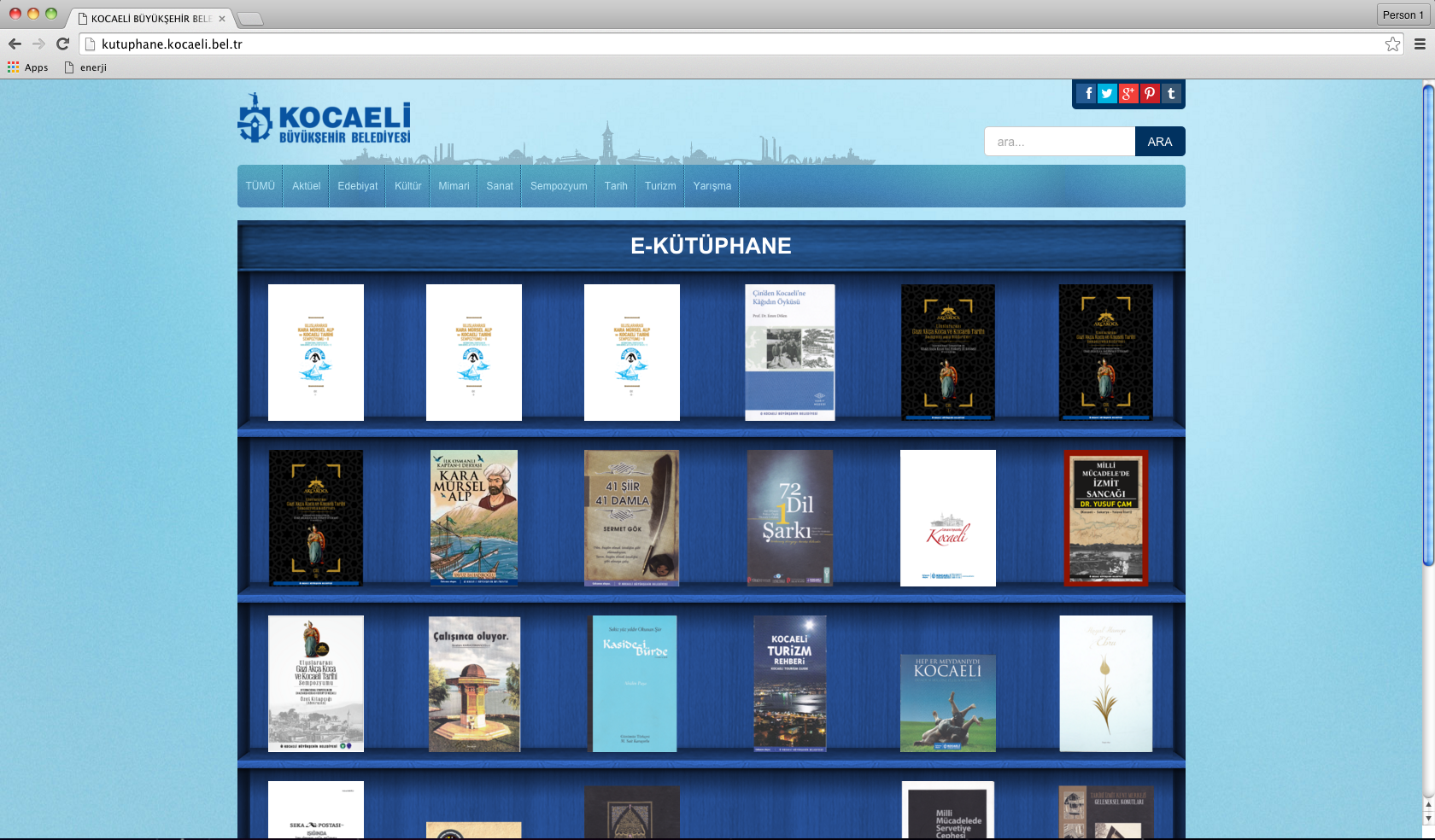Click the page vertical scrollbar
This screenshot has height=840, width=1435.
tap(1427, 324)
